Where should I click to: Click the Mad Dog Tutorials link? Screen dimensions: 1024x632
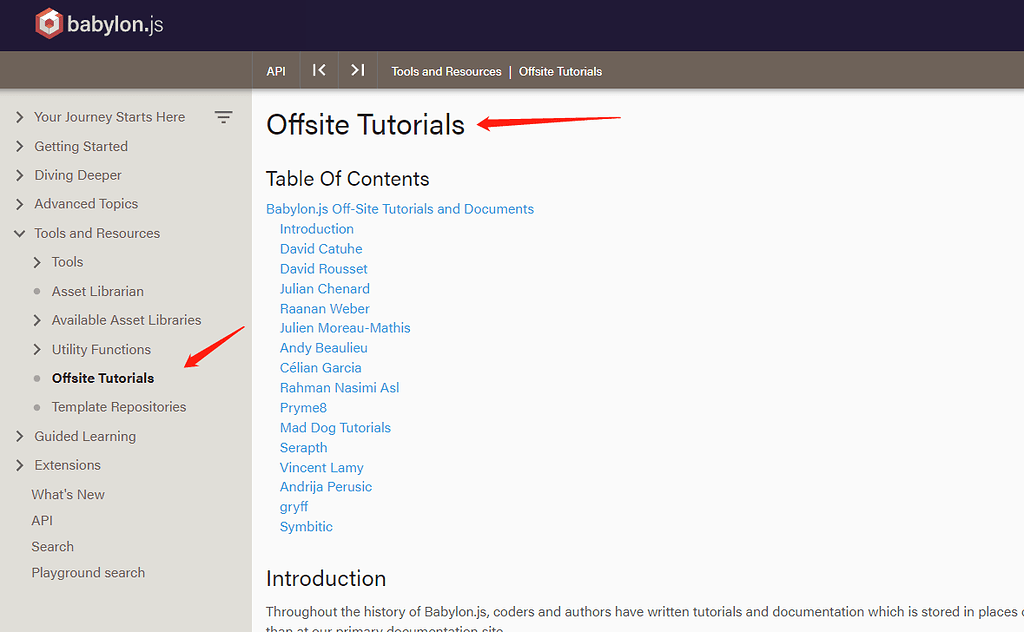pyautogui.click(x=335, y=427)
